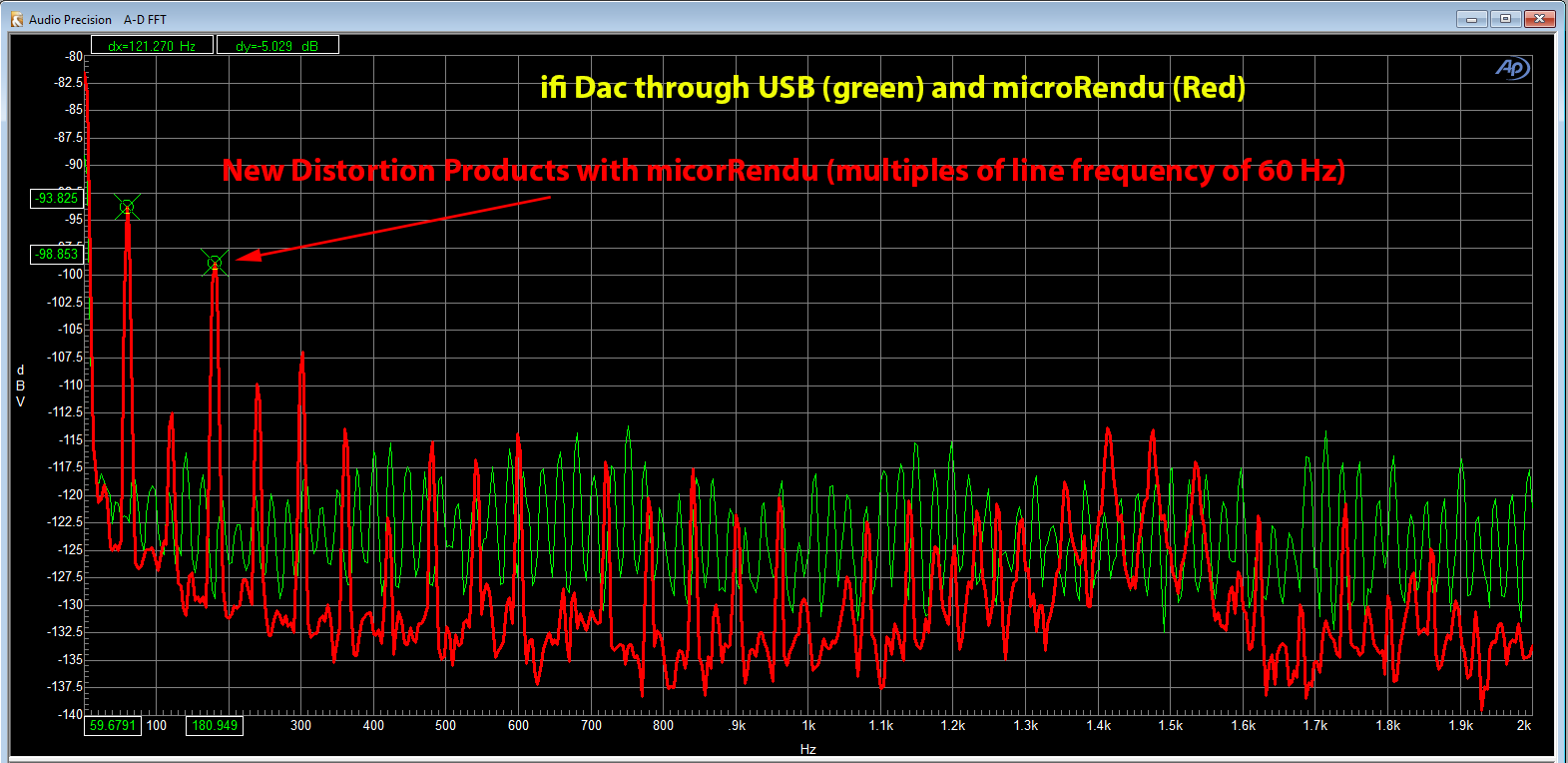Click the 'Hz' horizontal axis label

tap(808, 749)
